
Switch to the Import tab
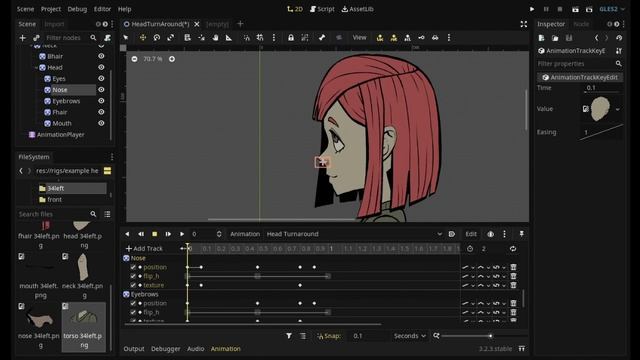54,24
